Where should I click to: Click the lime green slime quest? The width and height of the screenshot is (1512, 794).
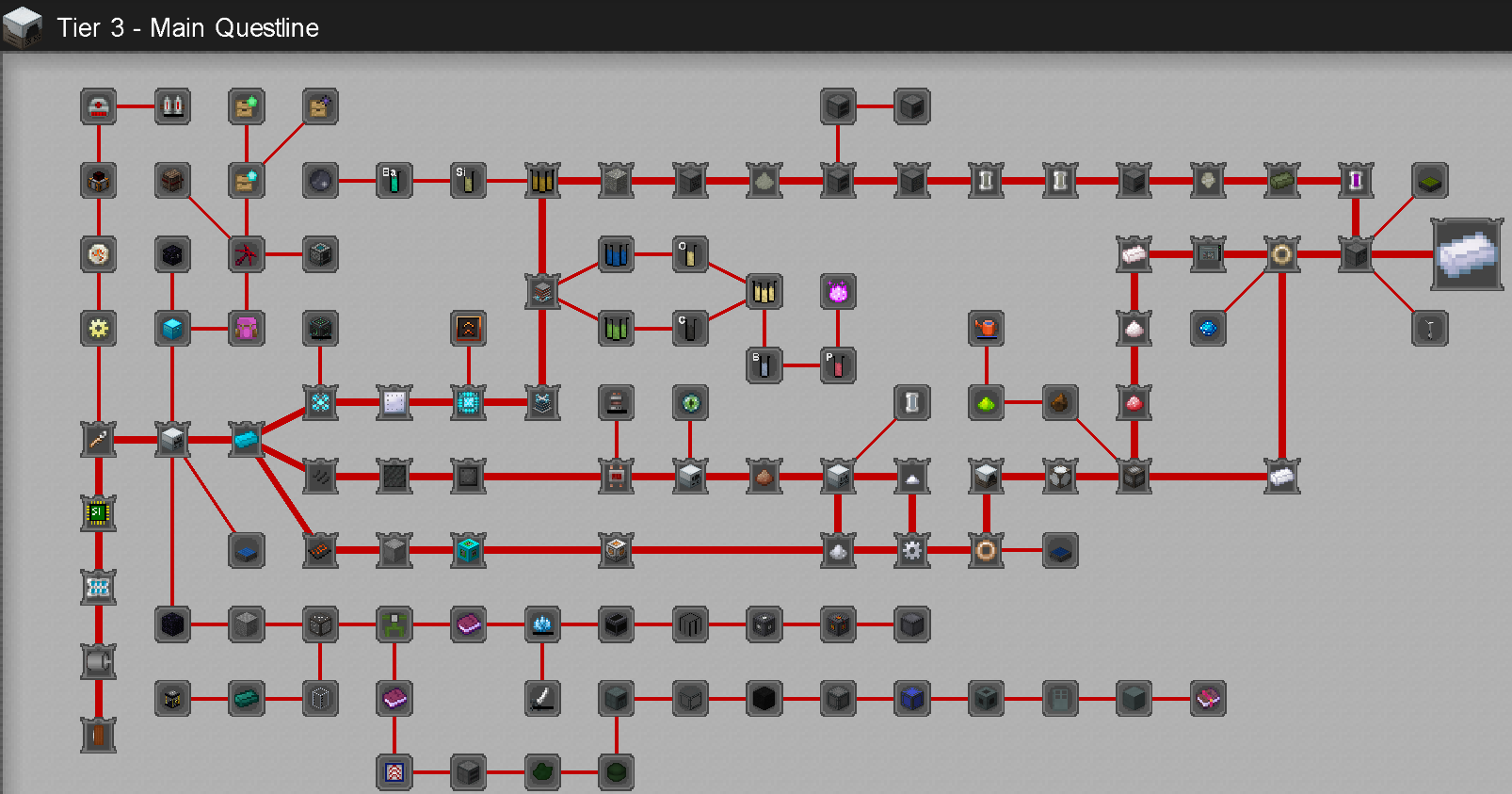[x=986, y=403]
